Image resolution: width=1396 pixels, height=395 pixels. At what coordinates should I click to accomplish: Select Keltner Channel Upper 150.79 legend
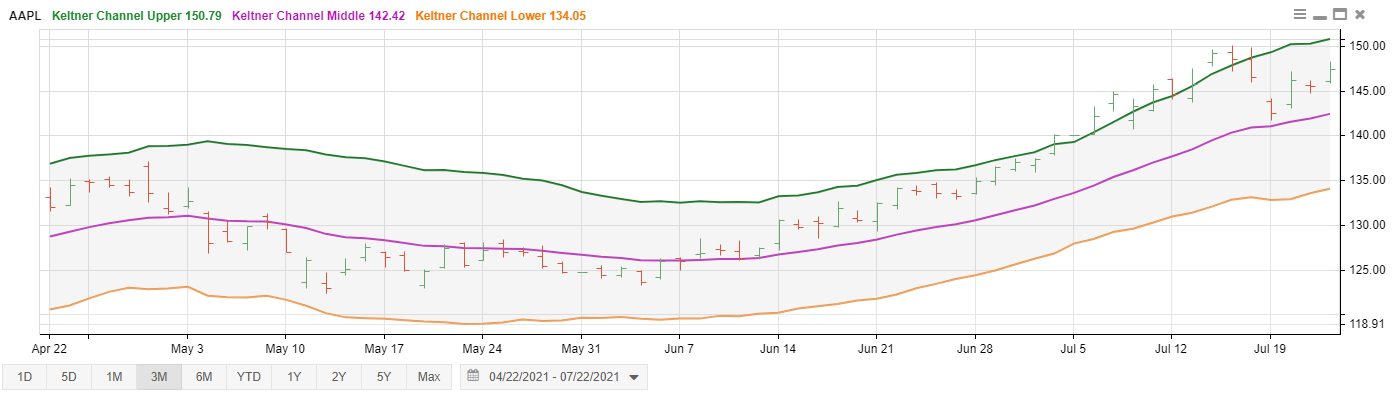[x=137, y=16]
